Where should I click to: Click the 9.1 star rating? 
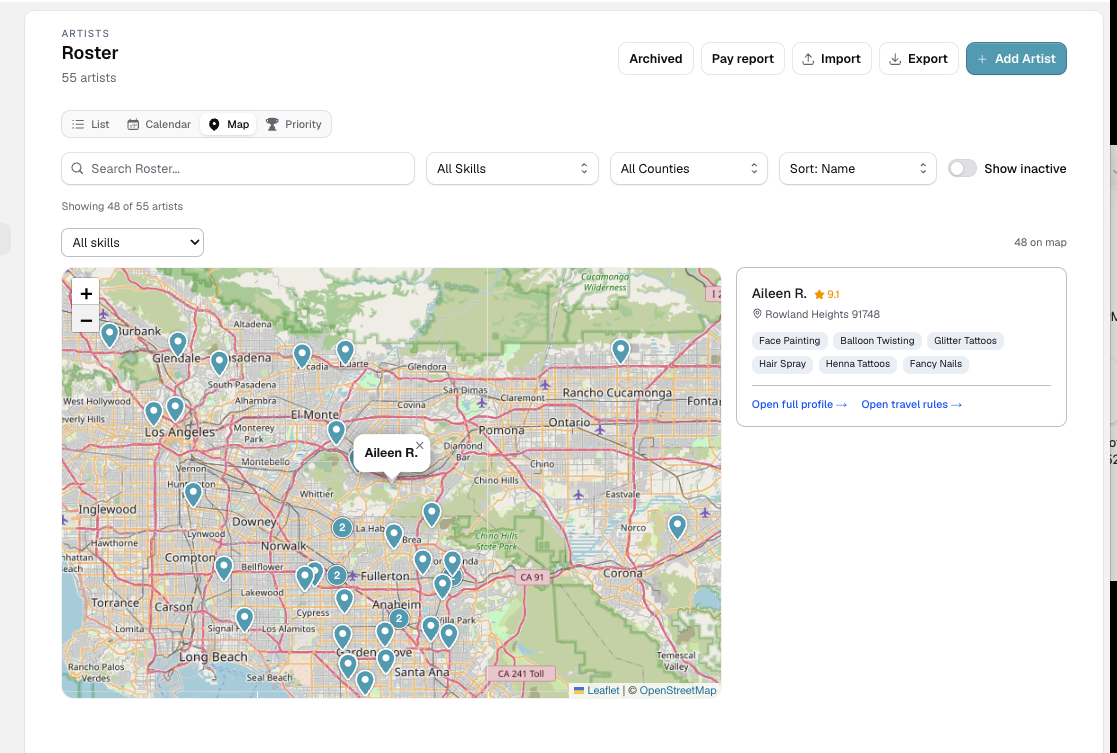click(827, 294)
